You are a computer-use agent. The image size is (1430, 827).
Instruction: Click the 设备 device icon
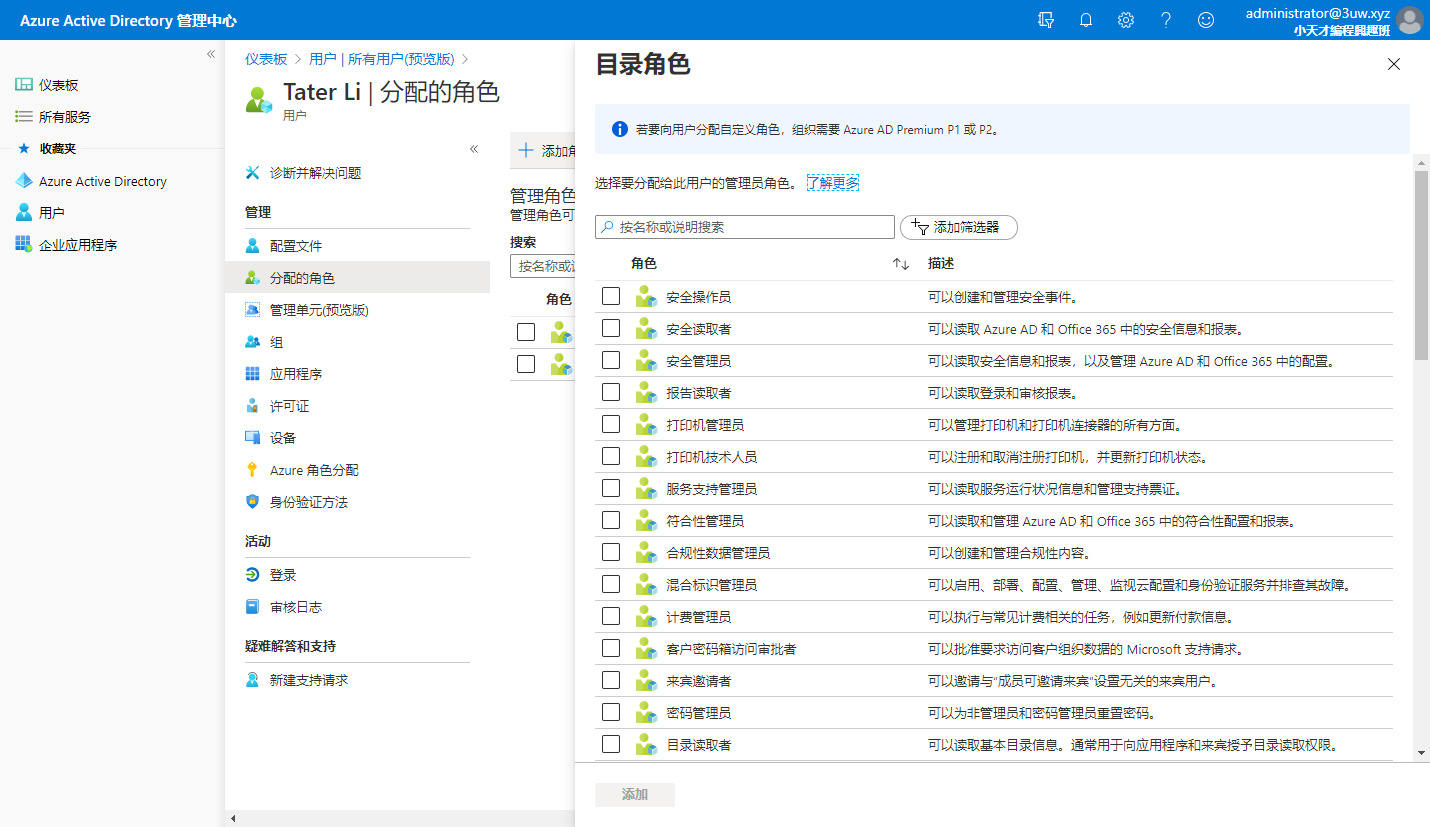[x=252, y=438]
